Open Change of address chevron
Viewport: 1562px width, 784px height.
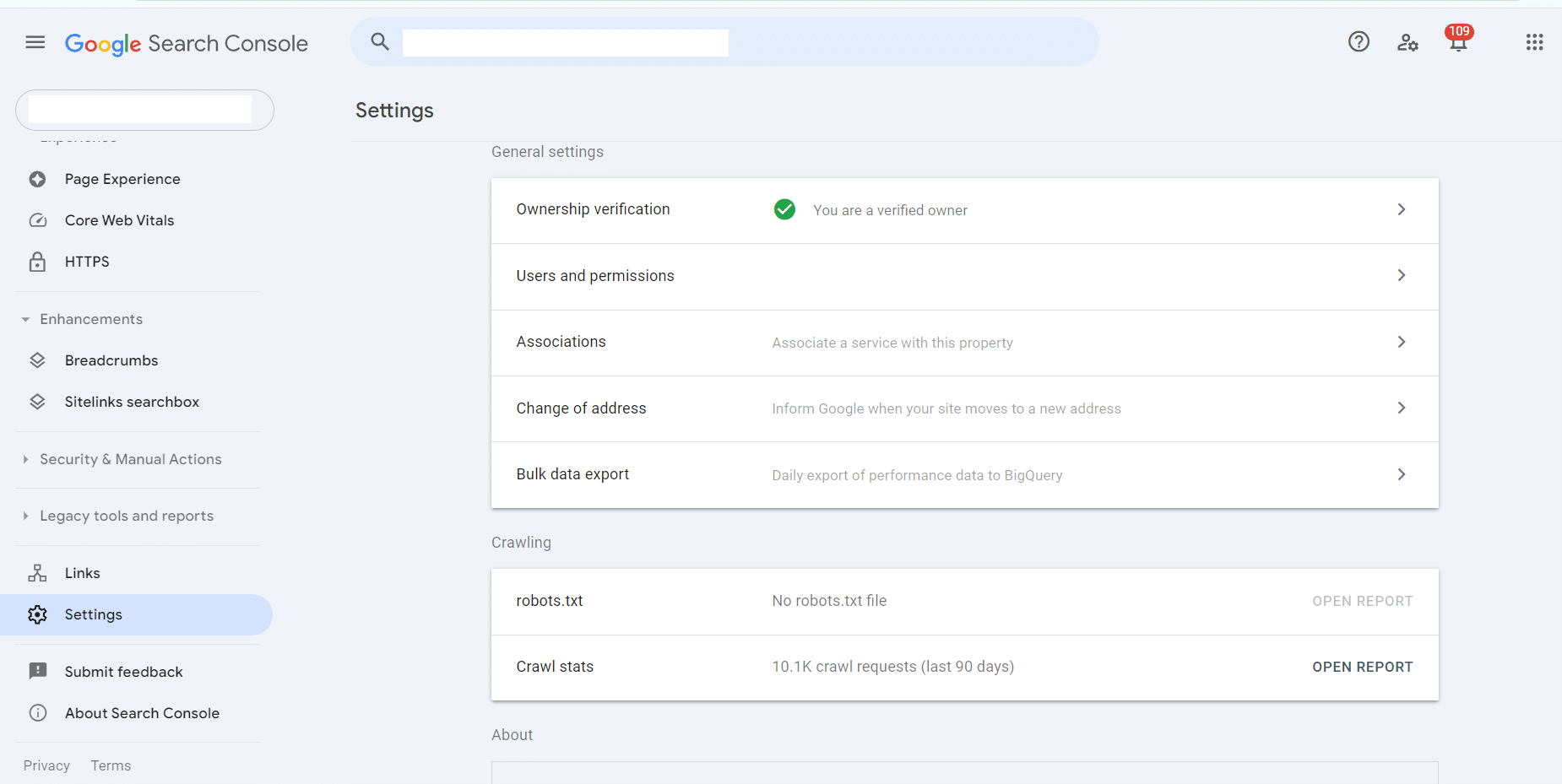click(1402, 408)
